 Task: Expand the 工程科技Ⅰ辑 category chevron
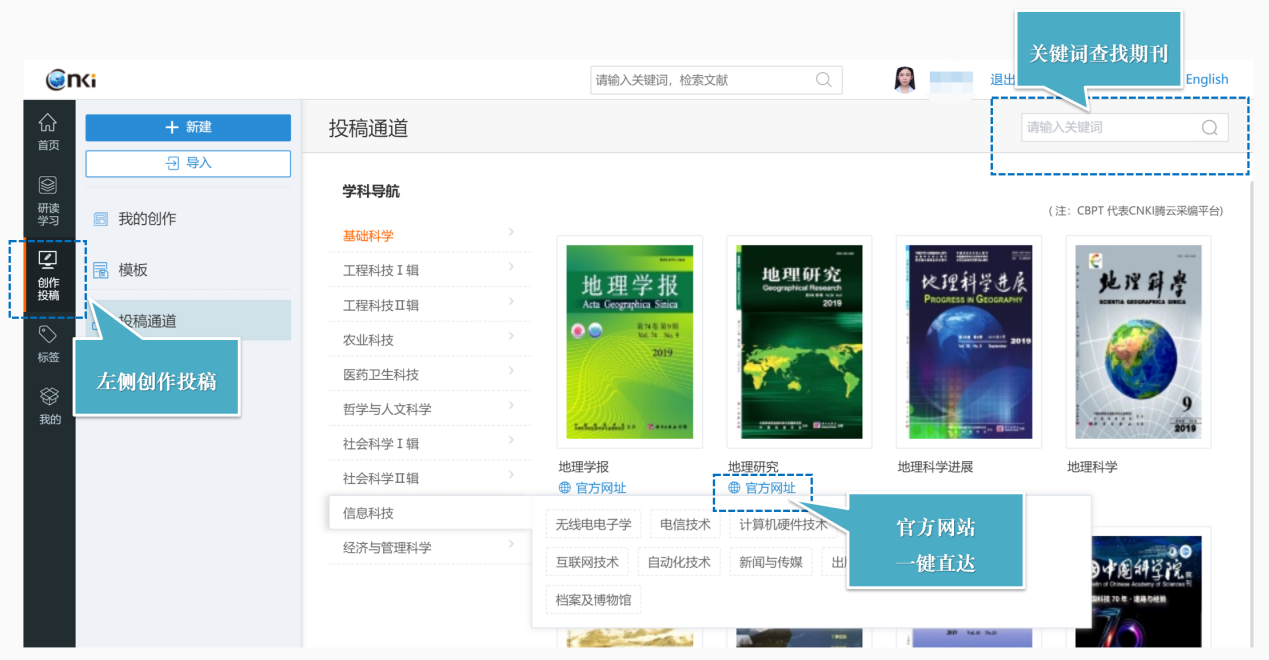point(511,267)
